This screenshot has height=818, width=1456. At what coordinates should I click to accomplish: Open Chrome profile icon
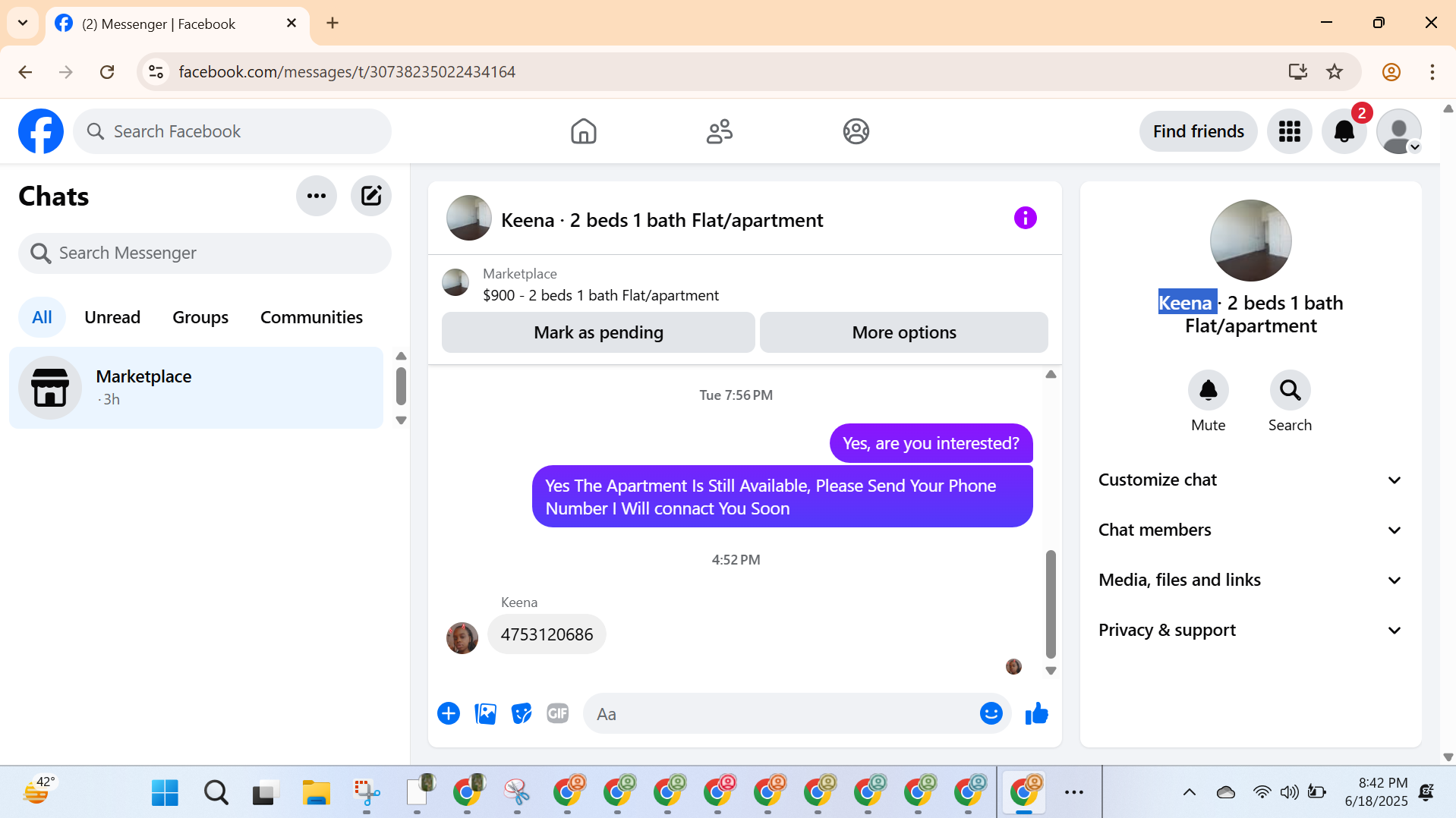1391,71
